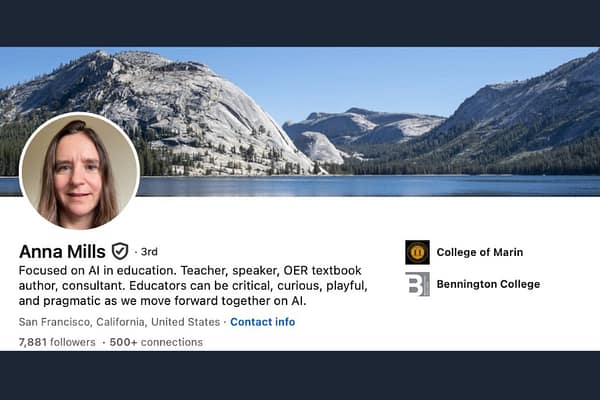600x400 pixels.
Task: Click the dark bar above the cover photo
Action: pos(300,22)
